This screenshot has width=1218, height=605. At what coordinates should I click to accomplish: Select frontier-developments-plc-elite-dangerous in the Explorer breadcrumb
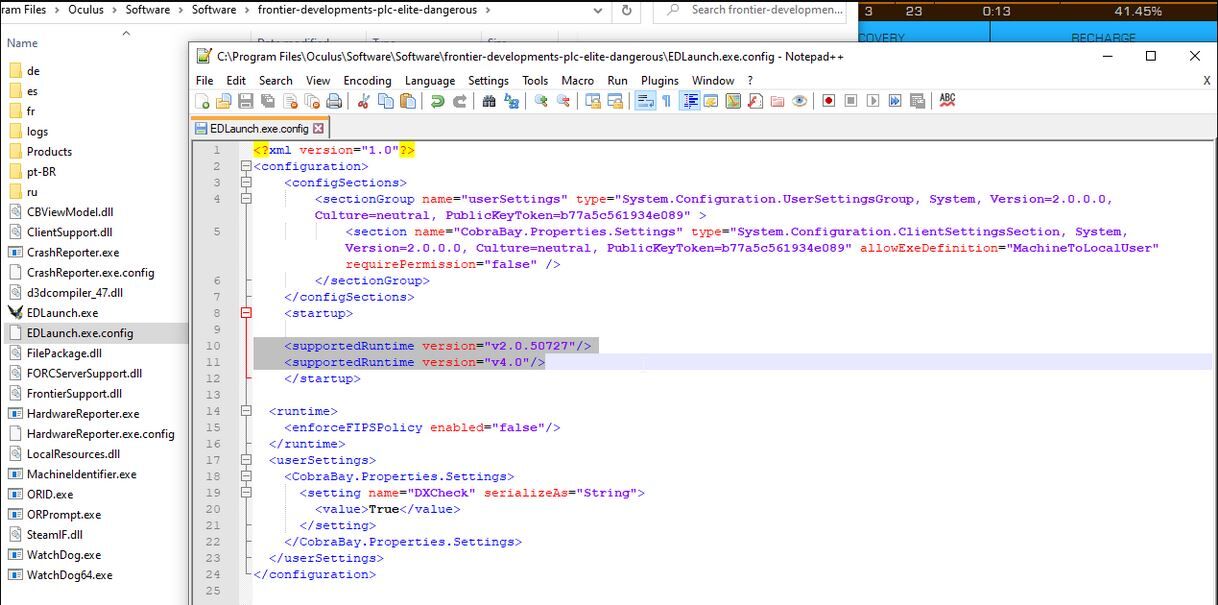369,10
